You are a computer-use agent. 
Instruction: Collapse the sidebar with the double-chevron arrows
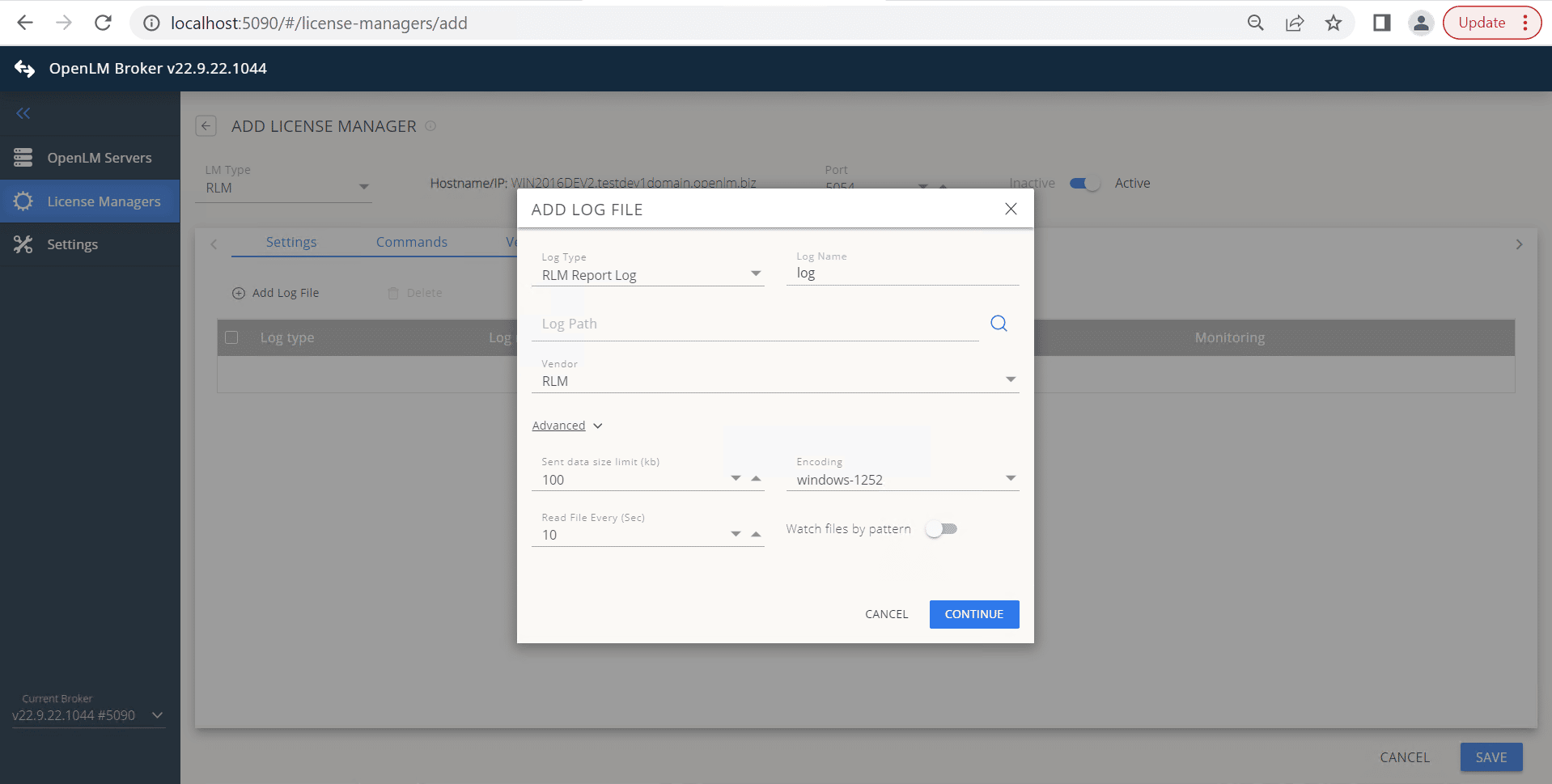point(23,113)
